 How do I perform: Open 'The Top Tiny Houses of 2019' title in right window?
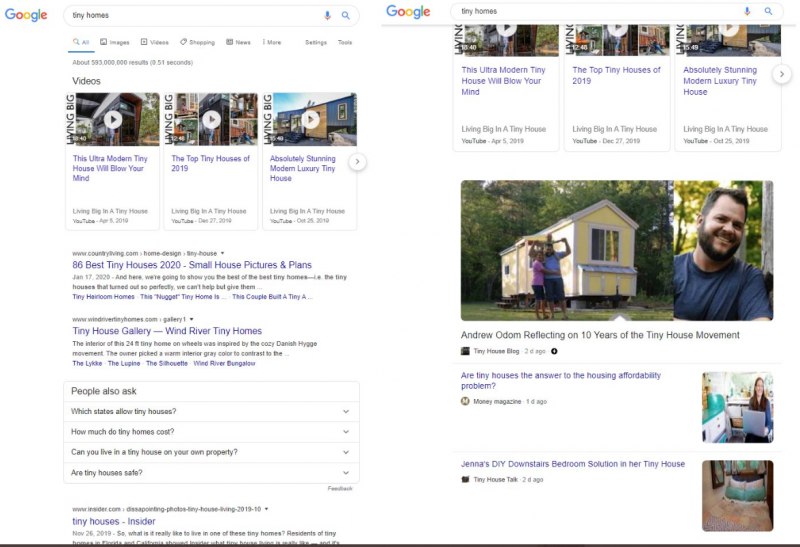point(616,75)
